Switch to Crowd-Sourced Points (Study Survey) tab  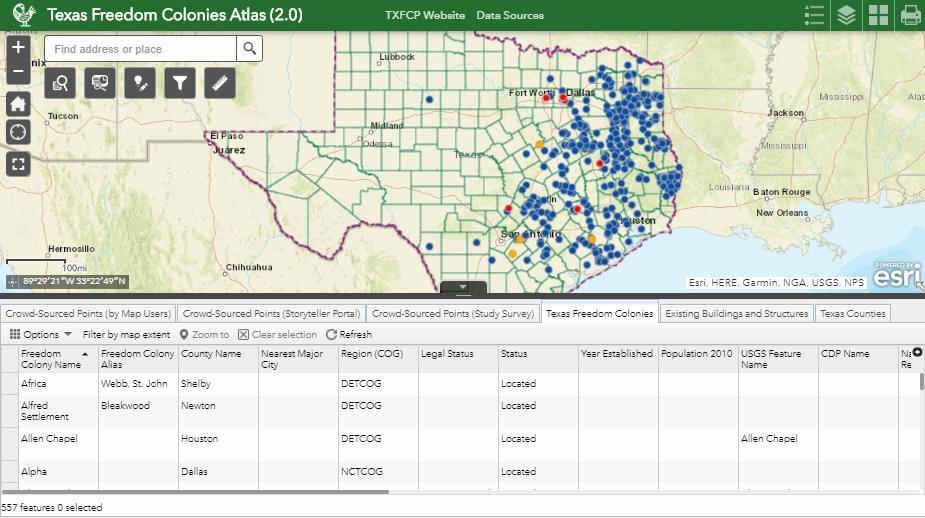(x=453, y=313)
